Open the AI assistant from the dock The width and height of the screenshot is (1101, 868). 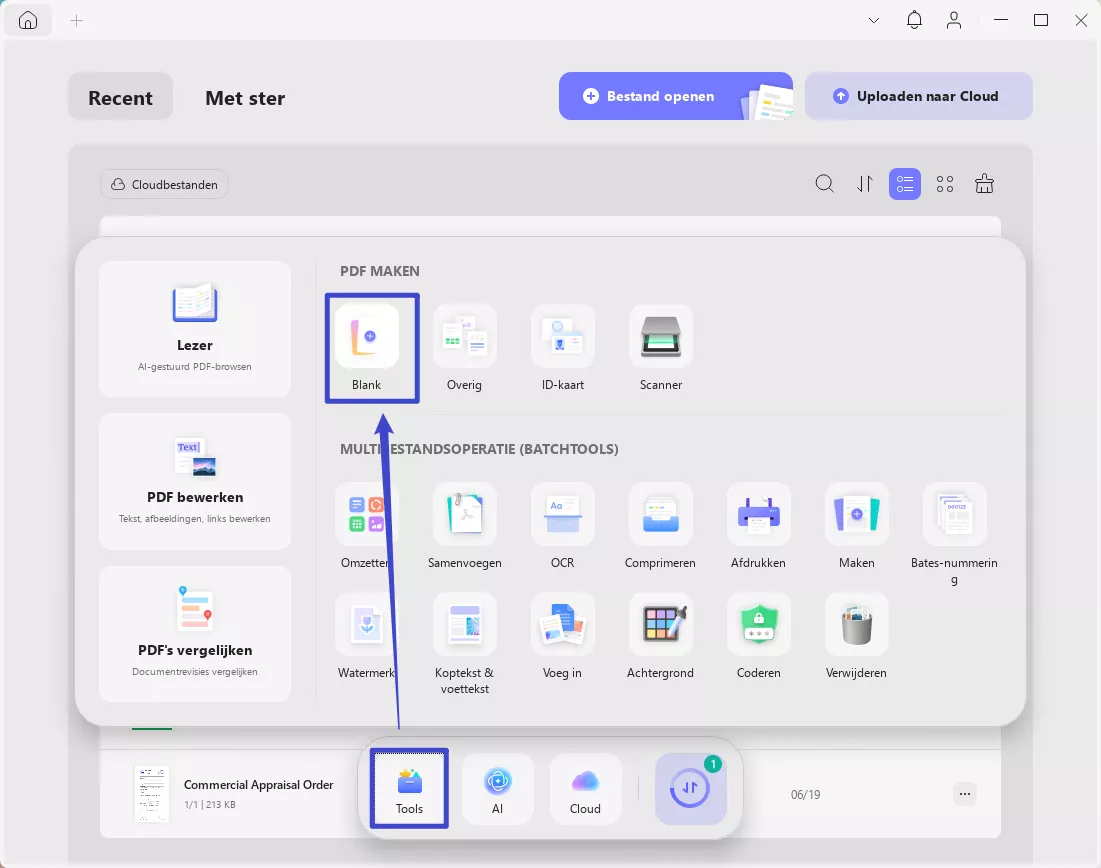pos(498,789)
